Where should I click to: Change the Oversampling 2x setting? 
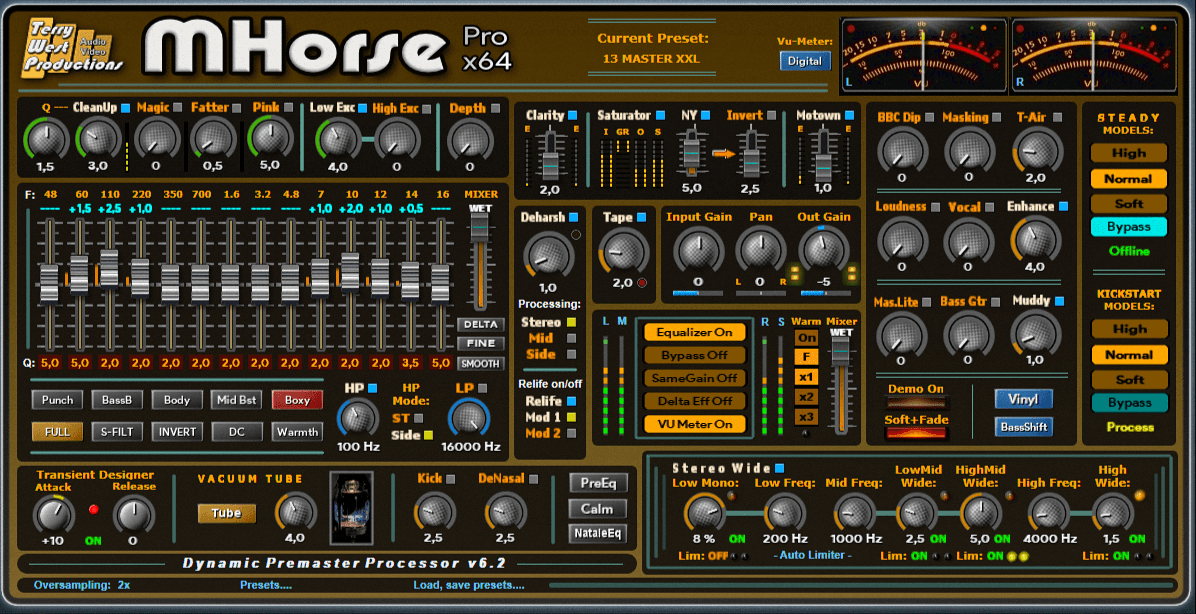[x=82, y=586]
